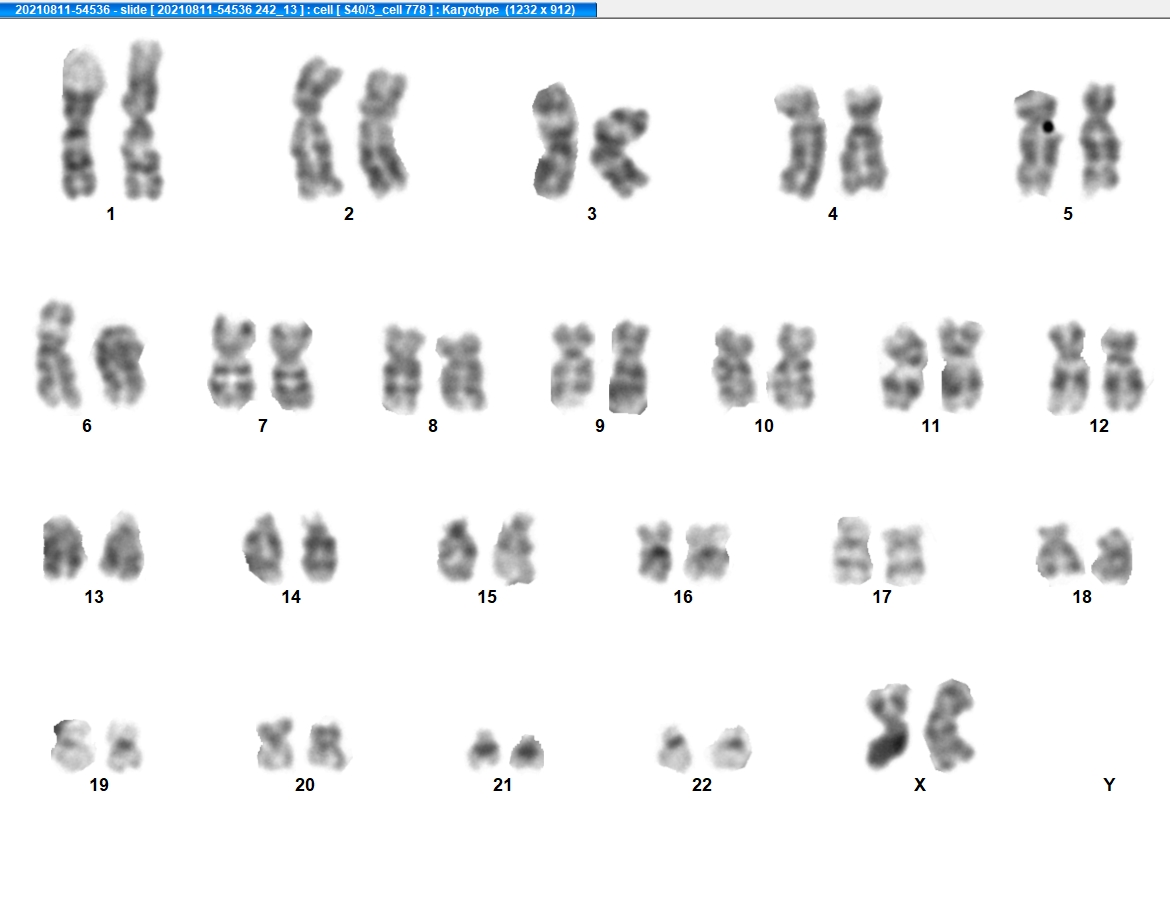Viewport: 1170px width, 899px height.
Task: Click the label '18' under chromosome pair
Action: (x=1082, y=597)
